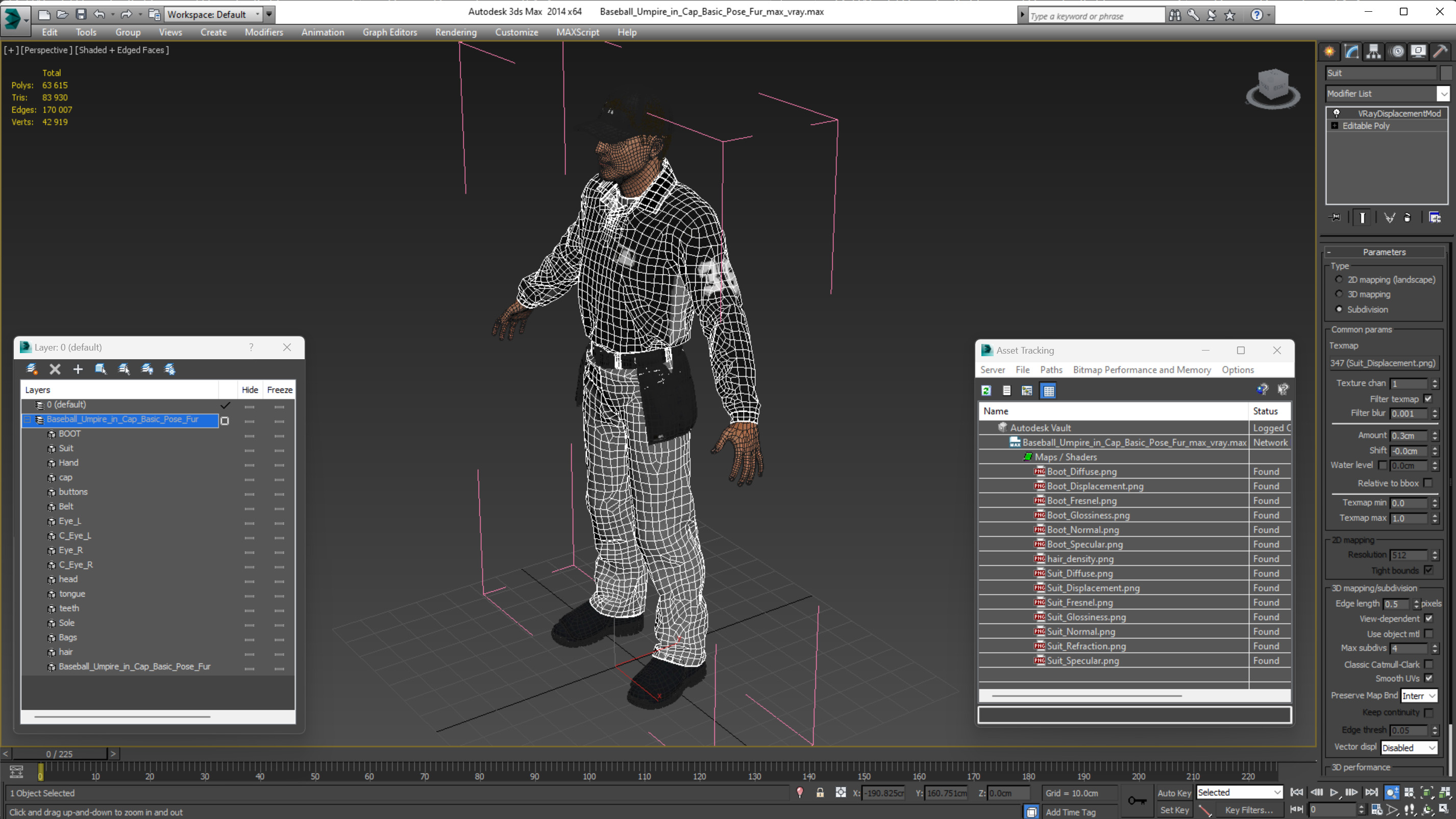Collapse the Baseball_Umpire layer tree node
This screenshot has height=819, width=1456.
(27, 419)
